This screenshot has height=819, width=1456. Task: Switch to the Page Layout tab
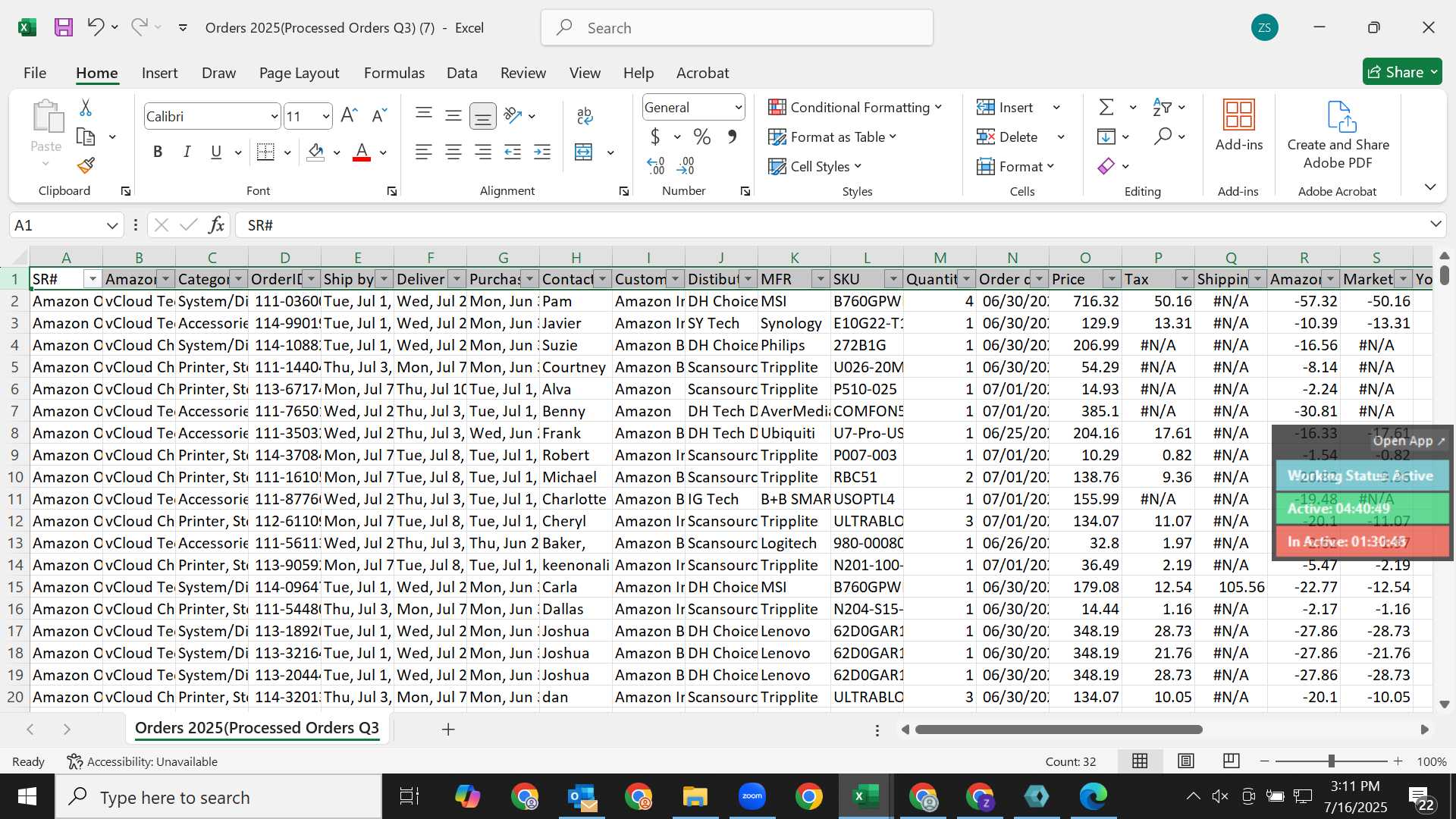(x=299, y=73)
